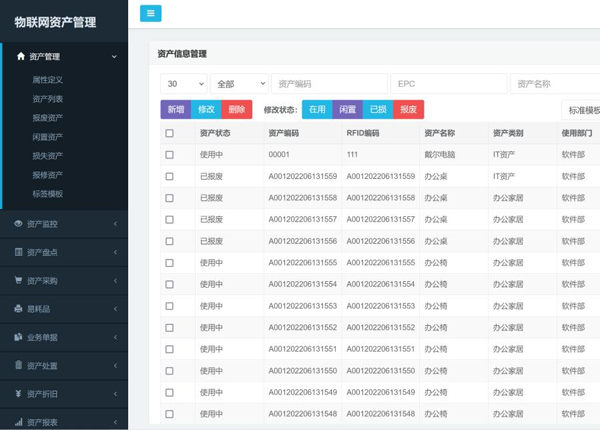Select checkbox for asset A001202206131559
The image size is (600, 430).
tap(169, 176)
